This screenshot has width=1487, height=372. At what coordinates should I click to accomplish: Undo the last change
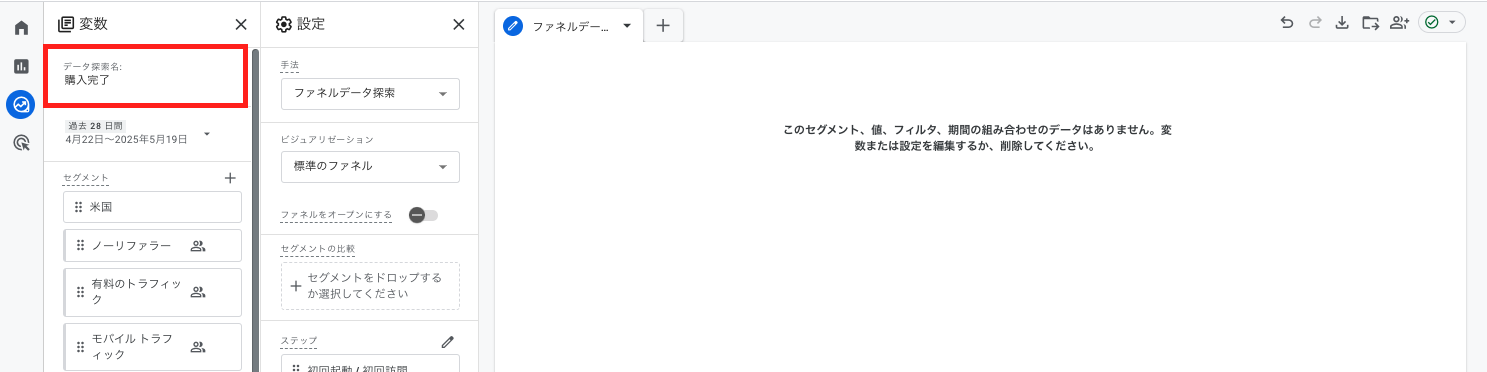(1287, 23)
